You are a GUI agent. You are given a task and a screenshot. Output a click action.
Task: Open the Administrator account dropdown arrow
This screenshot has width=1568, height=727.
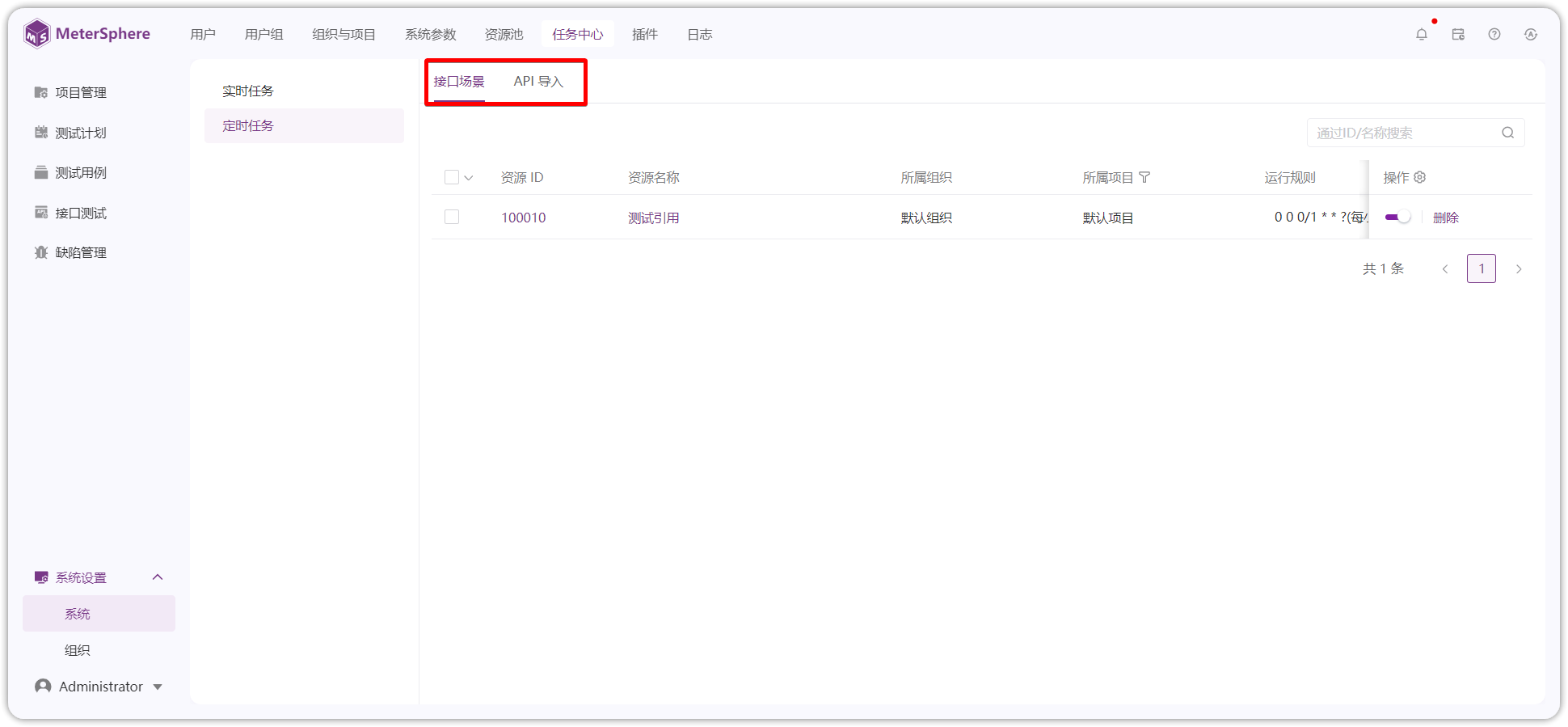pos(158,687)
